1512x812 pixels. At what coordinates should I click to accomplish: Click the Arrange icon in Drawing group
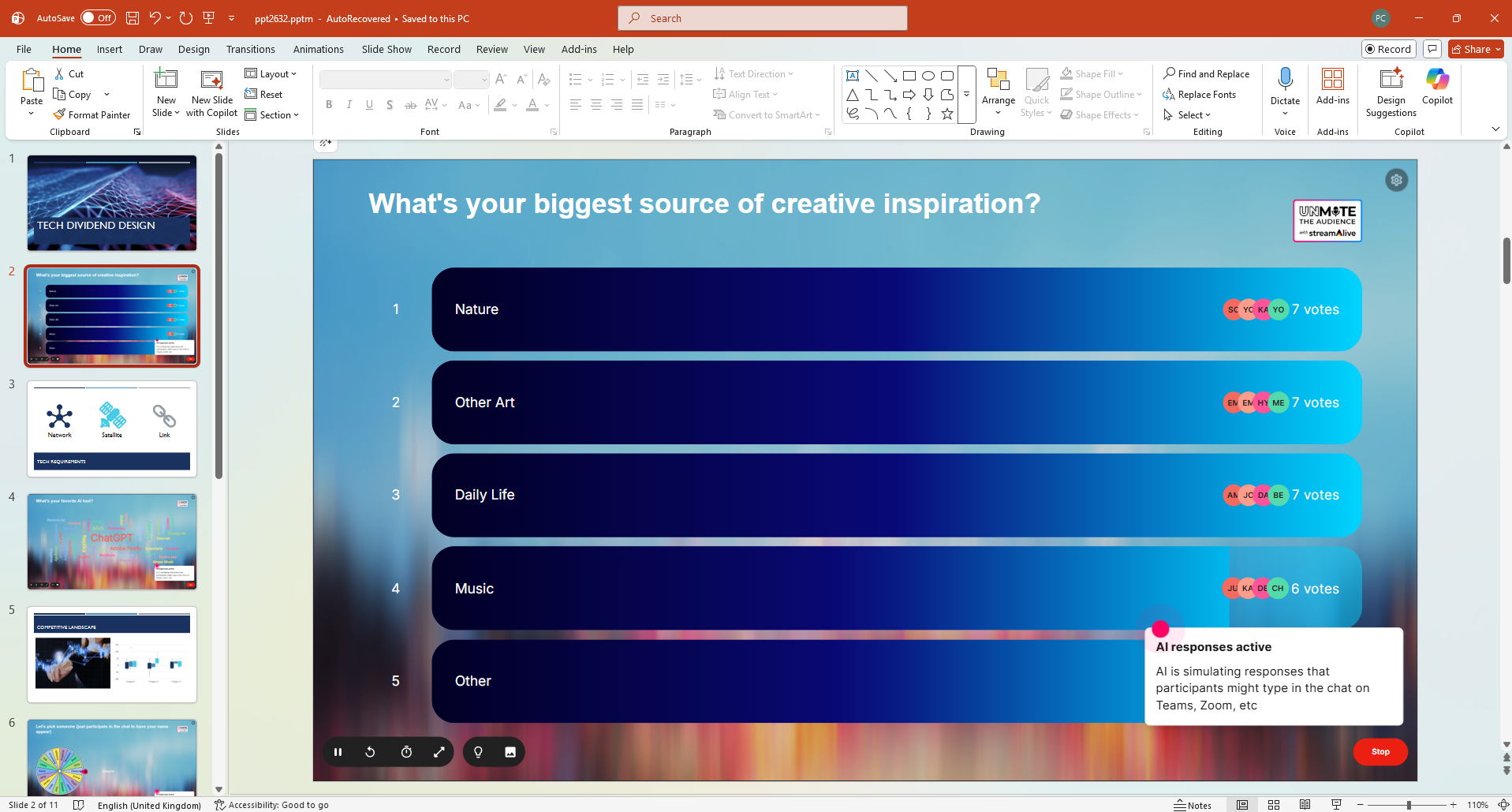pos(998,87)
